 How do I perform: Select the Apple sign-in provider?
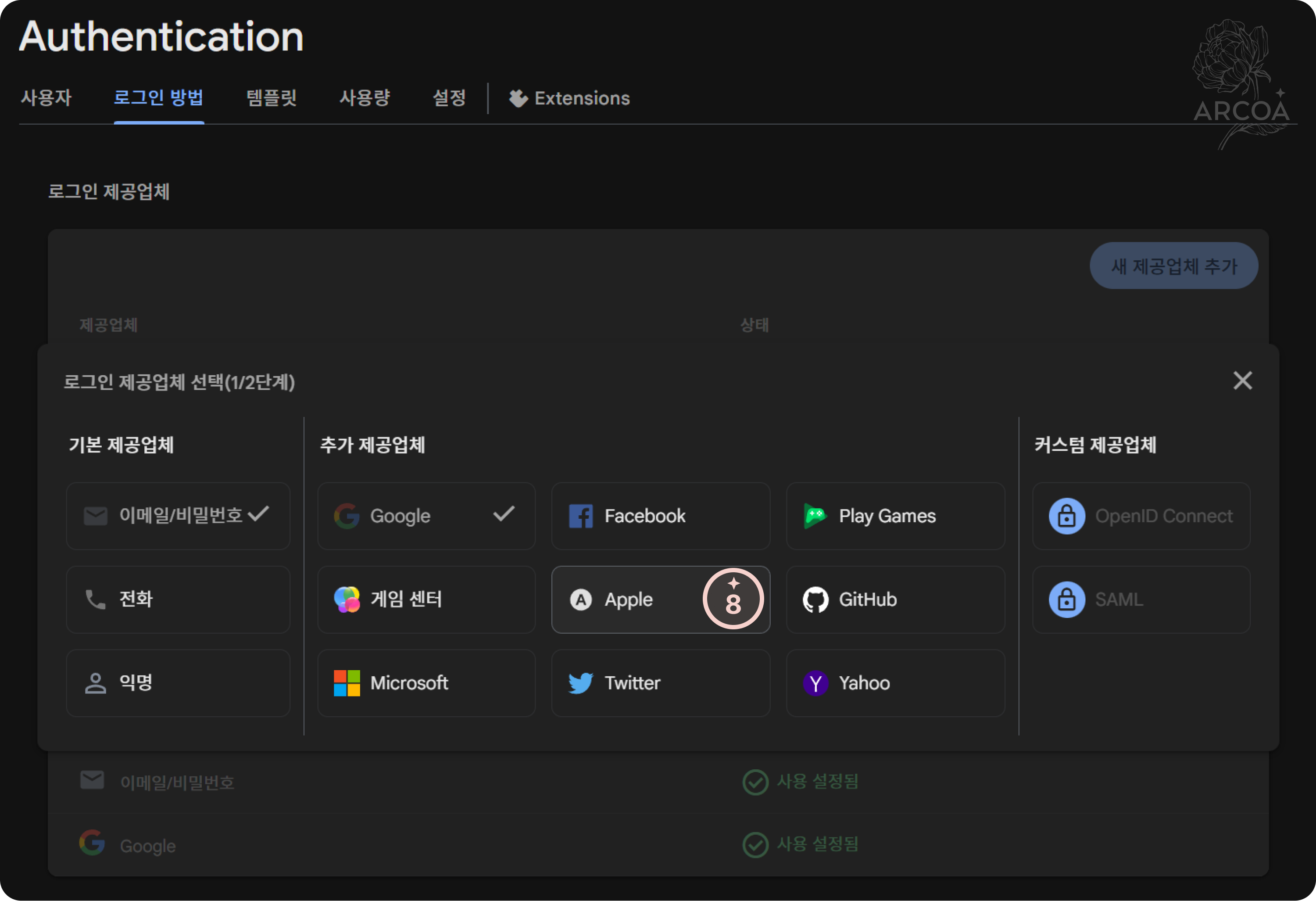coord(629,599)
